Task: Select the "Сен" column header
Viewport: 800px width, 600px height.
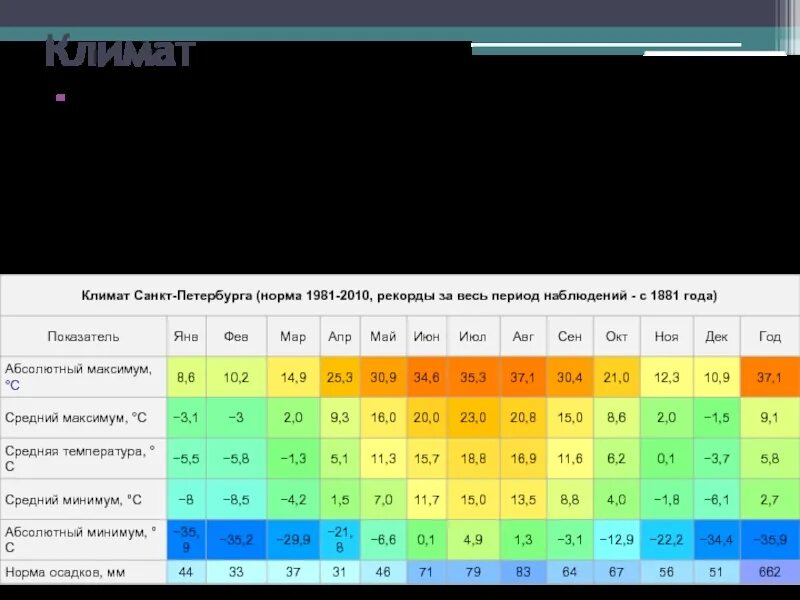Action: click(569, 337)
